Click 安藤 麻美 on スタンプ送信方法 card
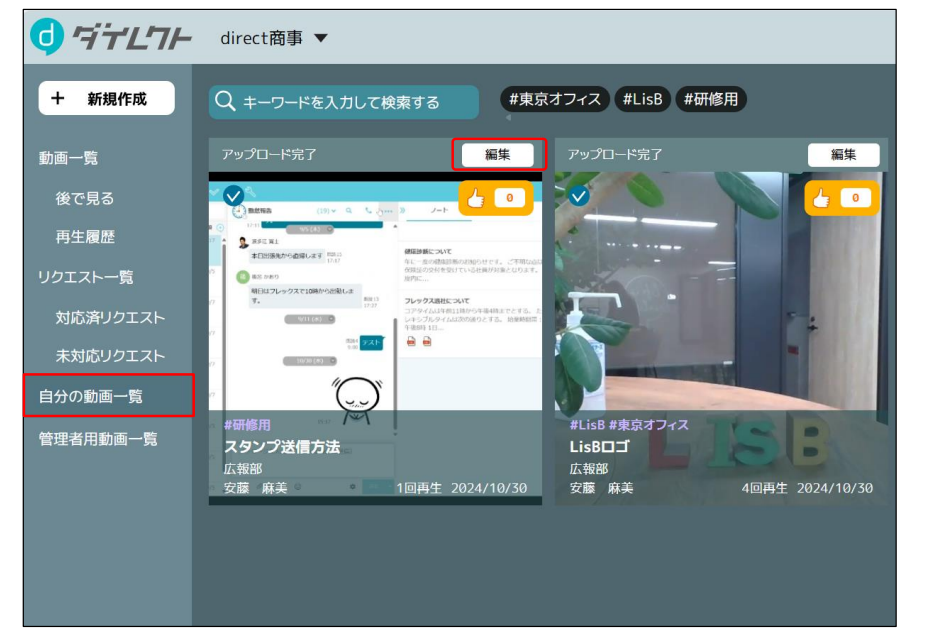Viewport: 931px width, 641px height. 255,488
